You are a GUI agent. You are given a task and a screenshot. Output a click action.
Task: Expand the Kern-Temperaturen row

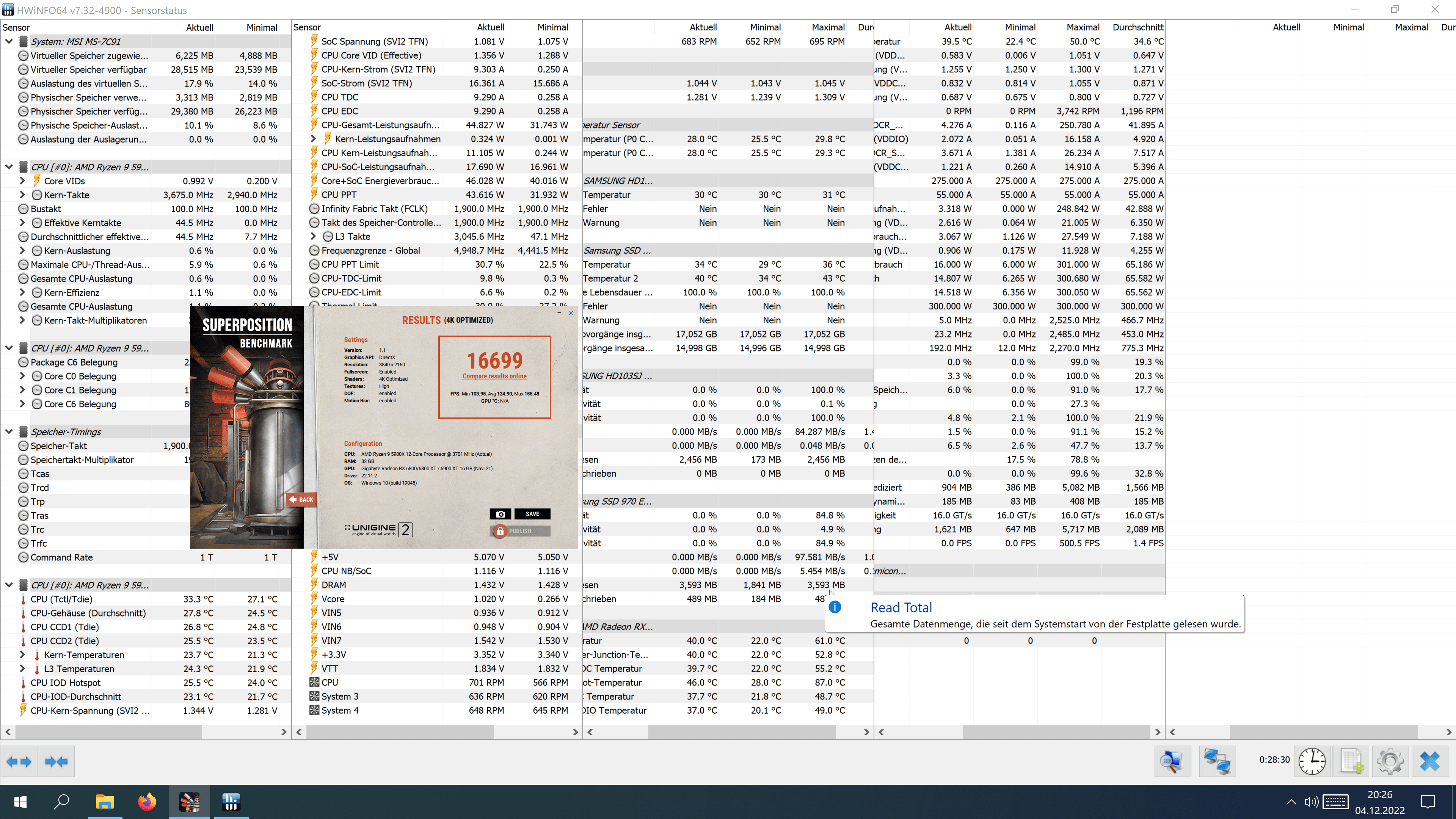pos(22,654)
